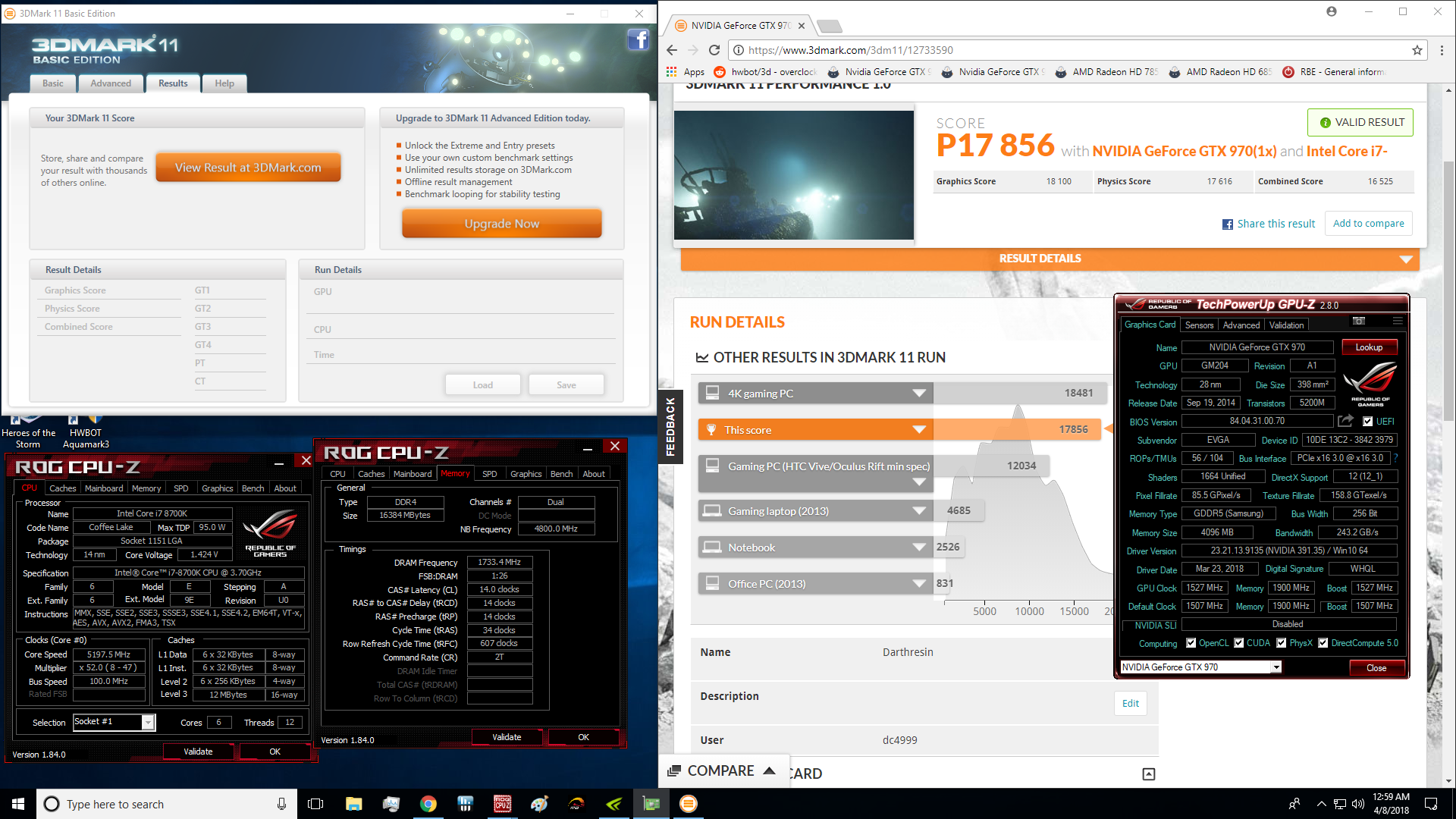Open GPU selection dropdown in GPU-Z
Viewport: 1456px width, 819px height.
1276,667
